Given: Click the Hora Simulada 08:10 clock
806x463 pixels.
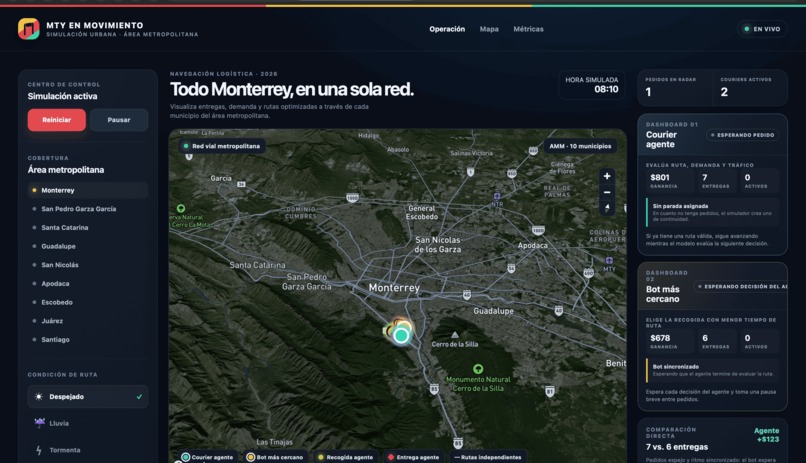Looking at the screenshot, I should pos(592,85).
